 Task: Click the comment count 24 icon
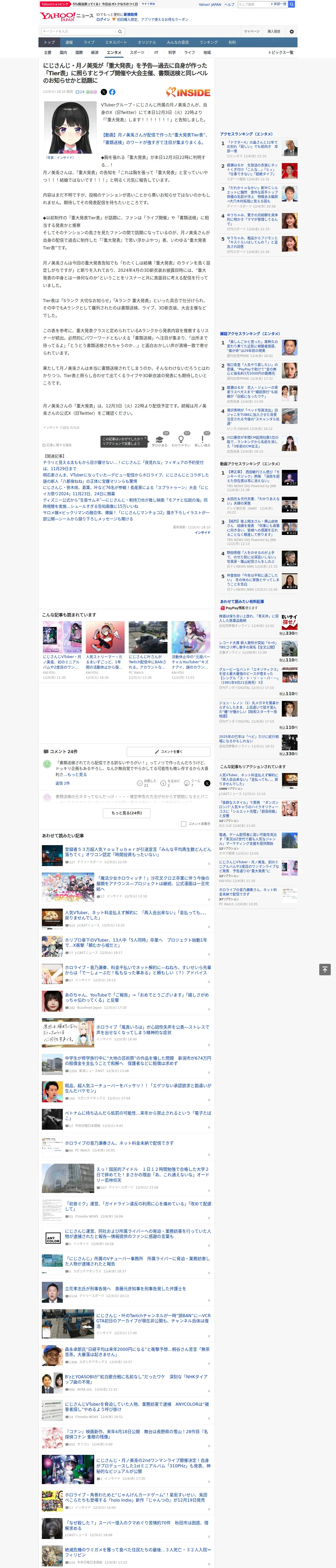tap(80, 92)
